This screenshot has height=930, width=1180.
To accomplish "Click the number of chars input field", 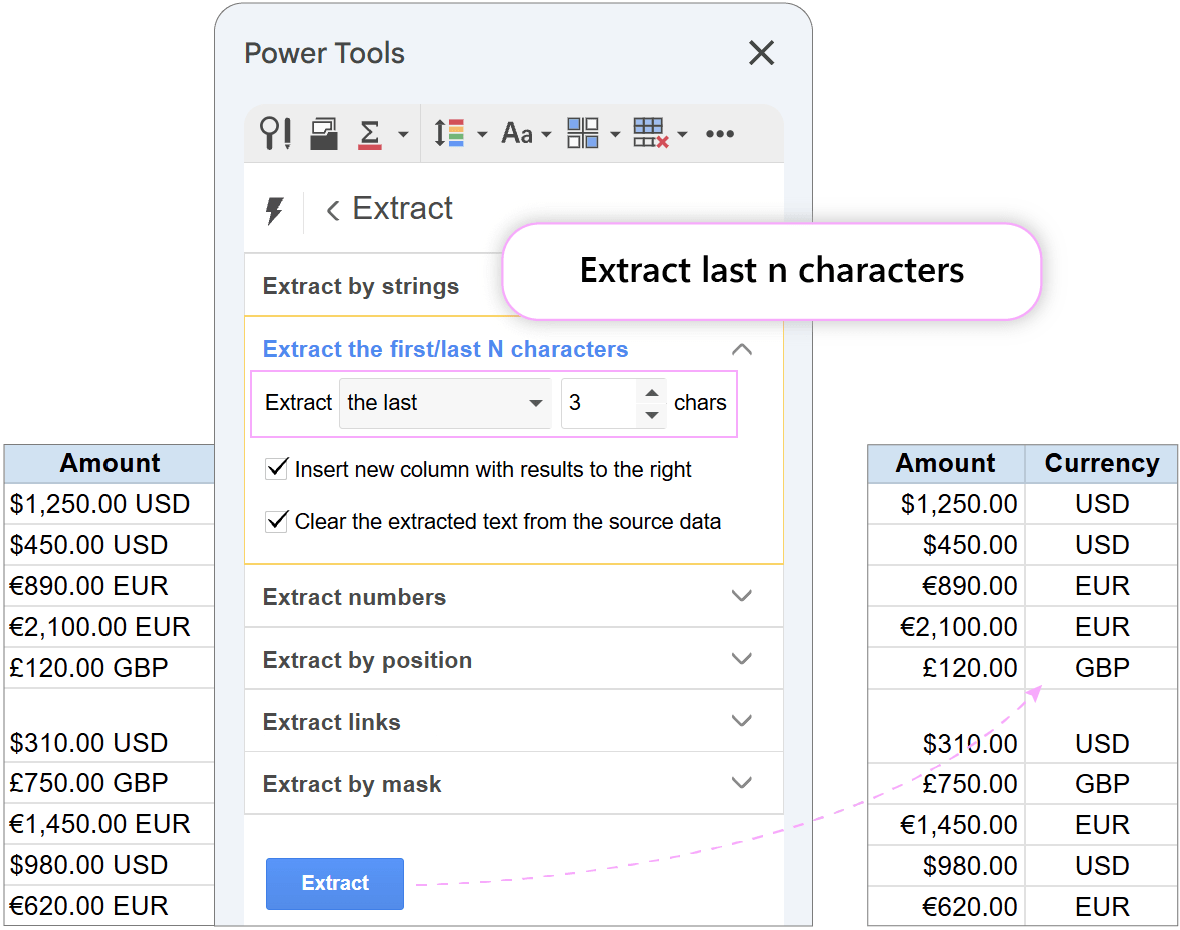I will click(x=599, y=403).
